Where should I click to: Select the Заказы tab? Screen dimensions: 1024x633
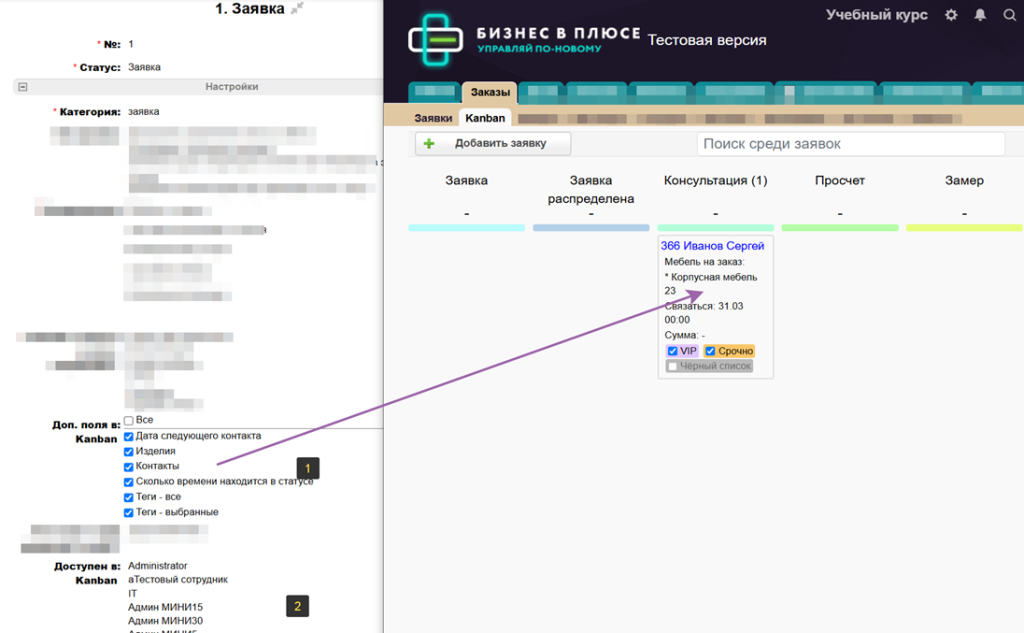click(x=490, y=93)
